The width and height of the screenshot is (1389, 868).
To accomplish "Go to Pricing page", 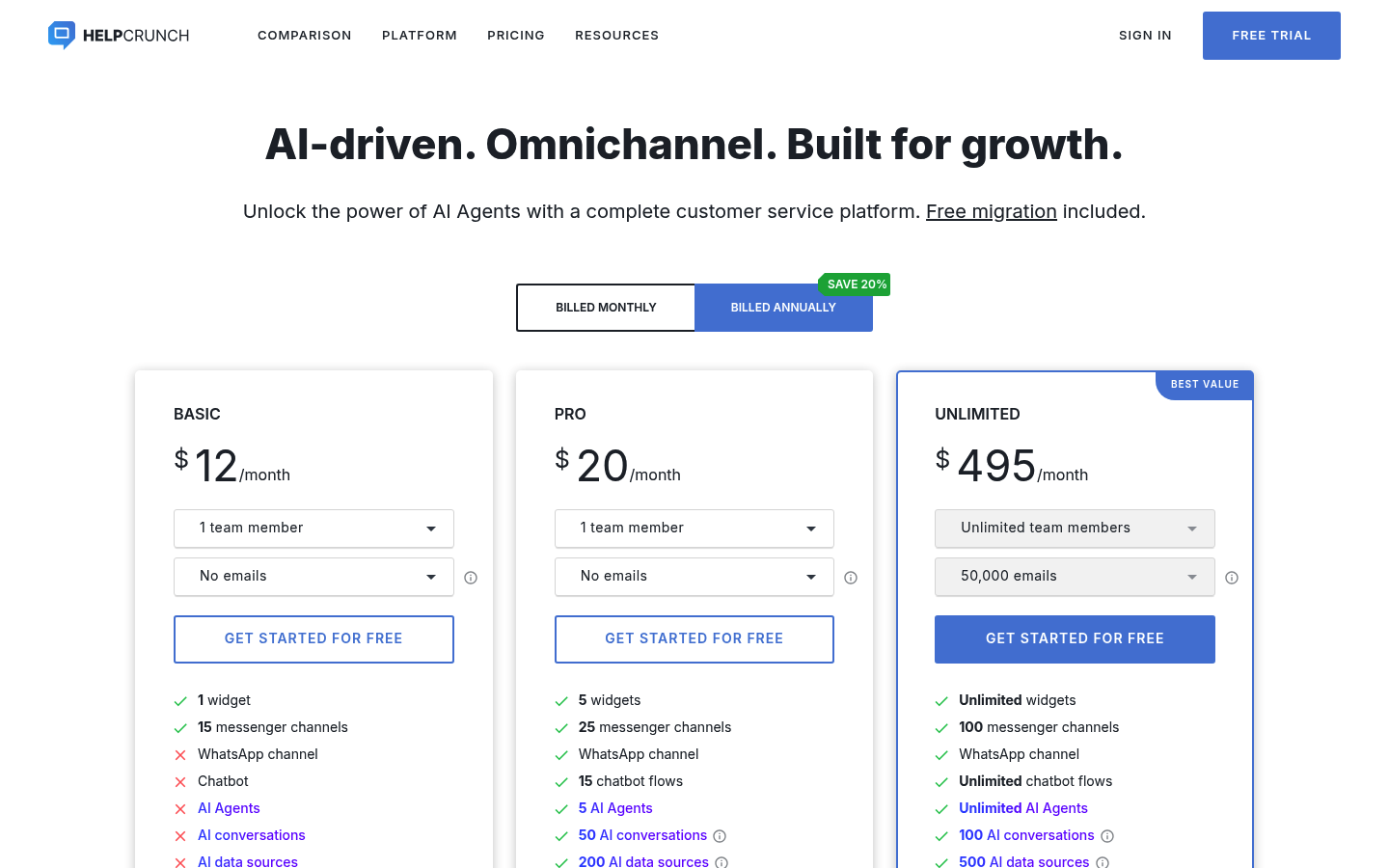I will click(x=516, y=36).
